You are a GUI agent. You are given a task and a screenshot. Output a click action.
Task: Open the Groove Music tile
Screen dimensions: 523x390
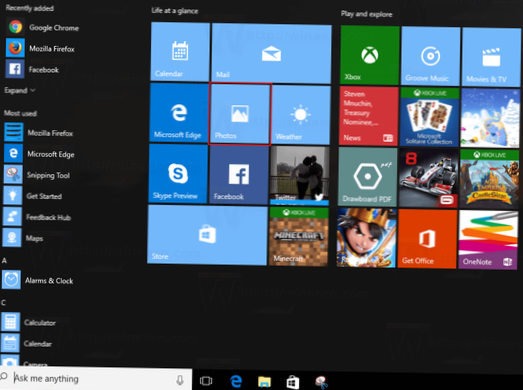point(431,56)
